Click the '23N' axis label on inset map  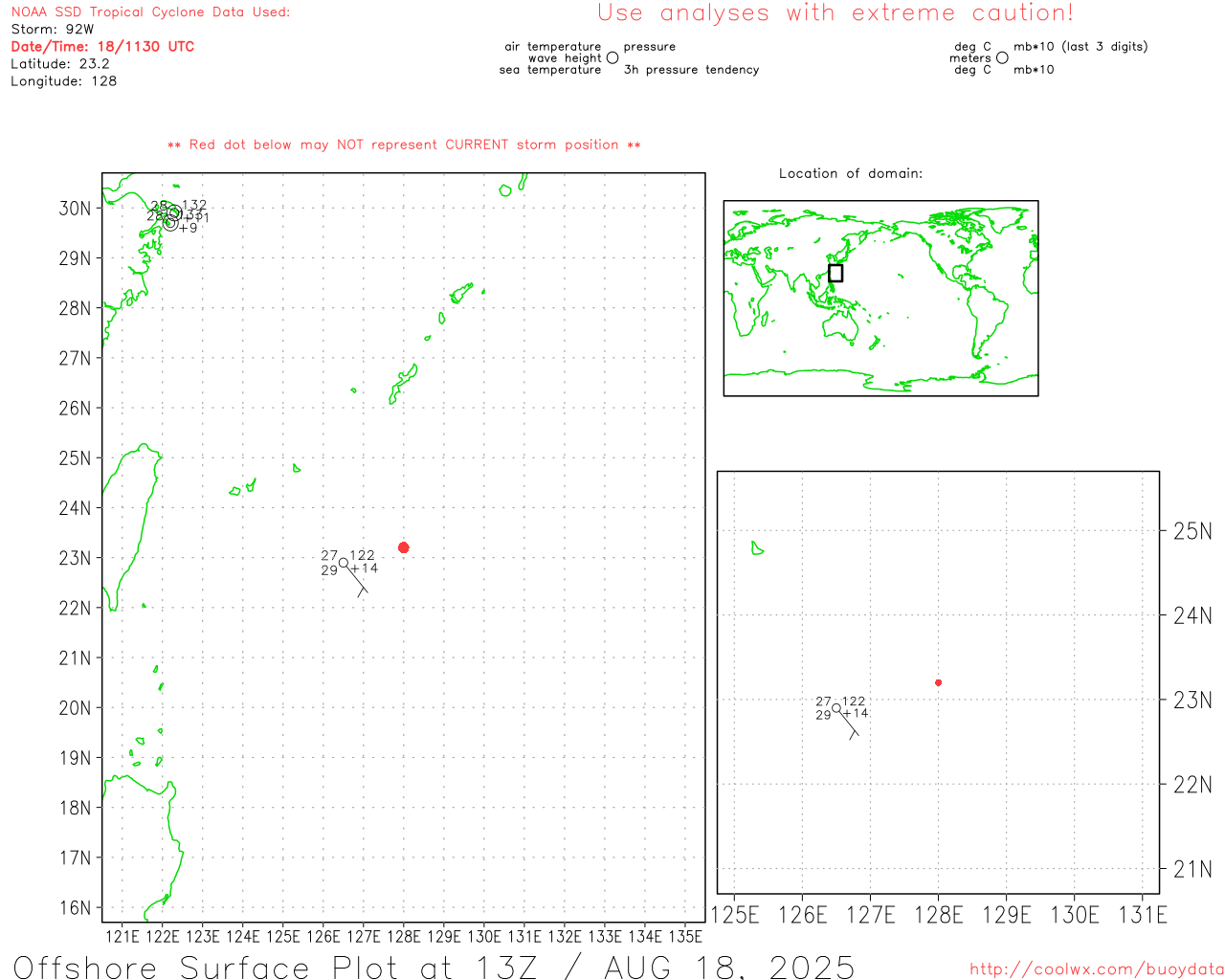[1192, 701]
